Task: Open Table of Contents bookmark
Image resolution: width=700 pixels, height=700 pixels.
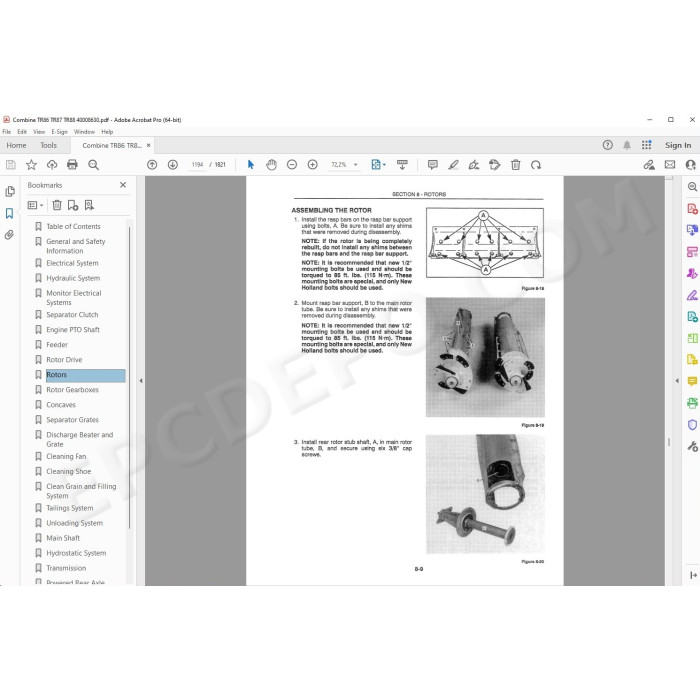Action: pyautogui.click(x=73, y=226)
